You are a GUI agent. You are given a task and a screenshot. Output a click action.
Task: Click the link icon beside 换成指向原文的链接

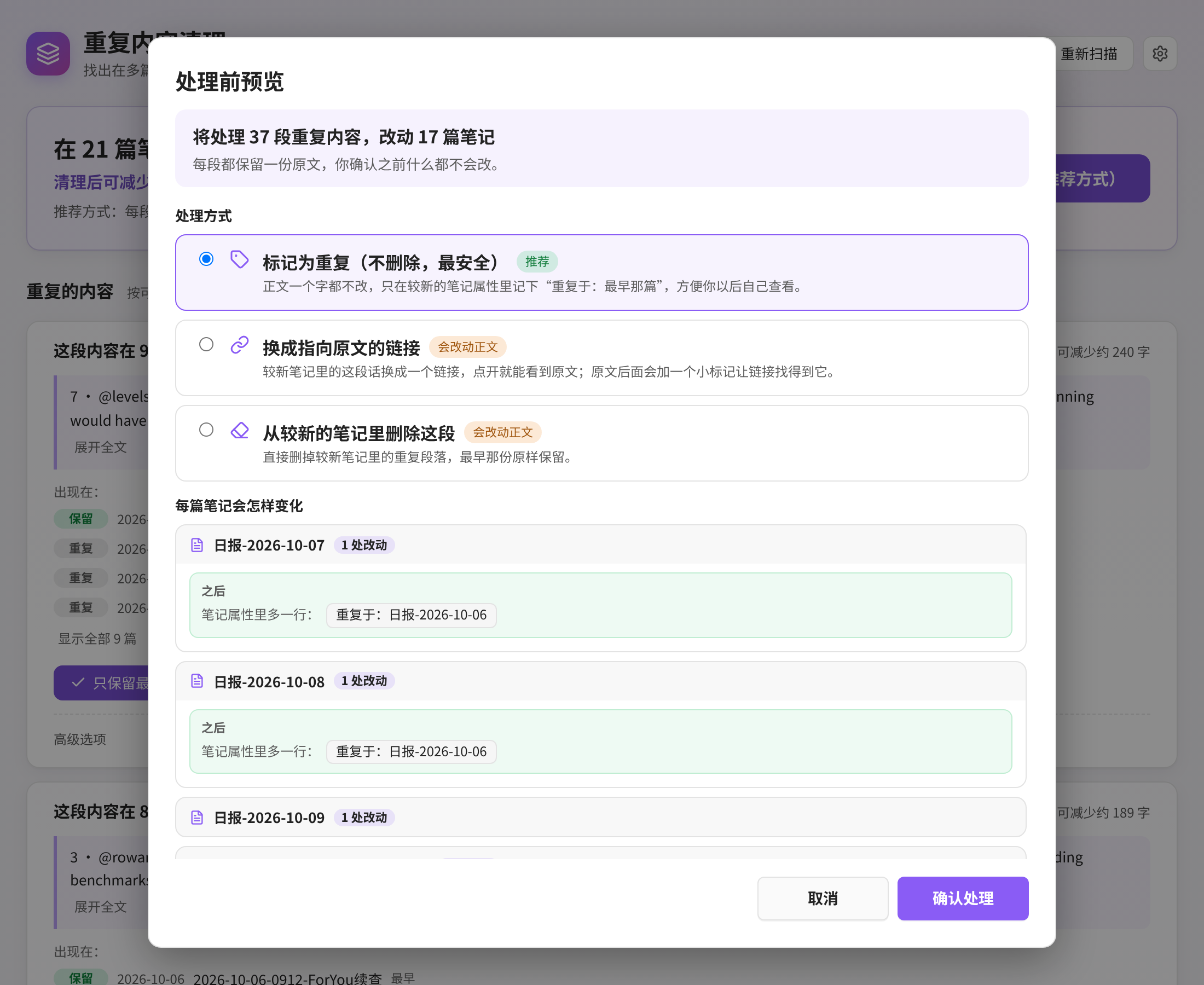click(240, 344)
